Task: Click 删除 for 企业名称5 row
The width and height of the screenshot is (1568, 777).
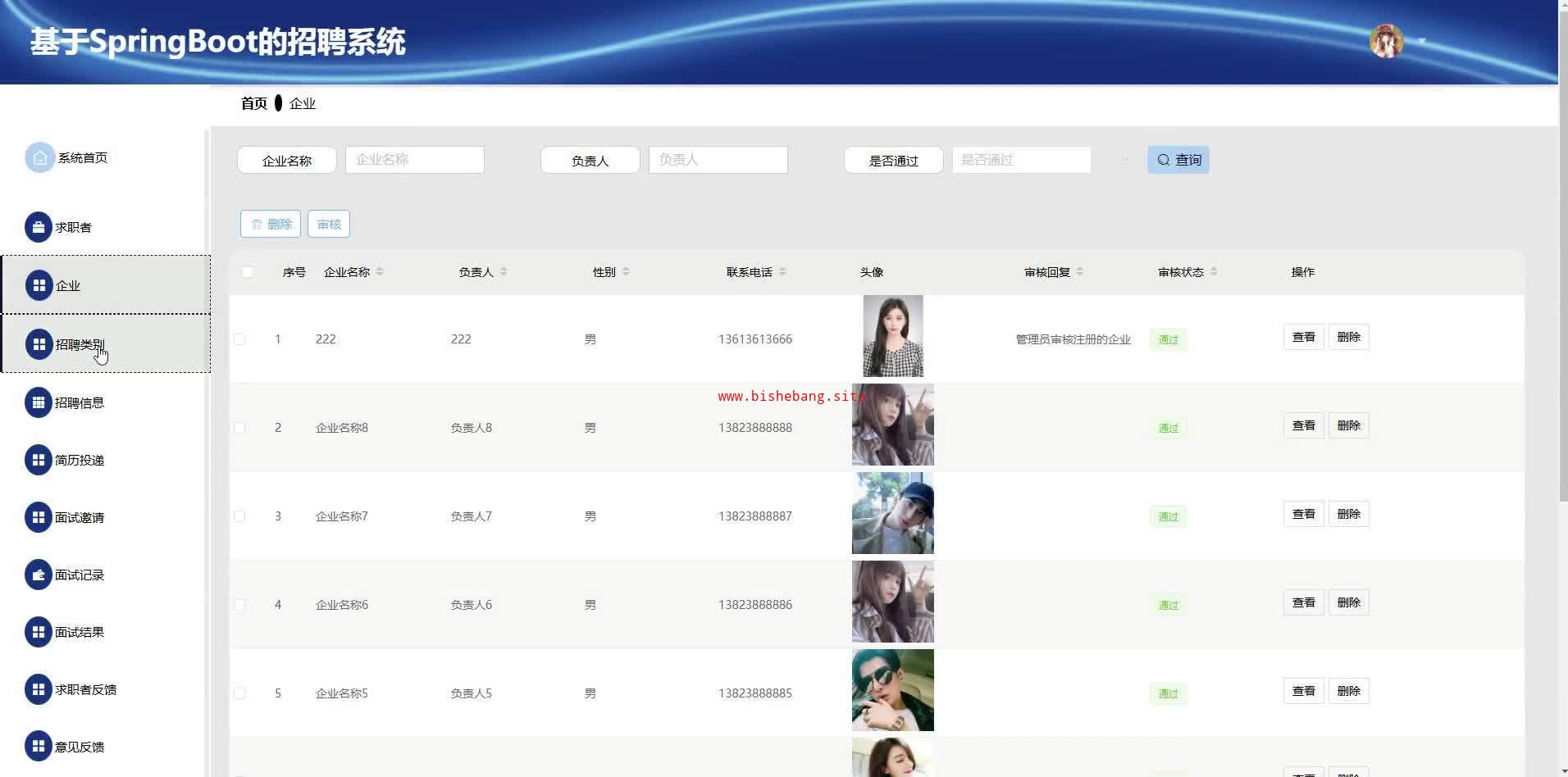Action: tap(1349, 691)
